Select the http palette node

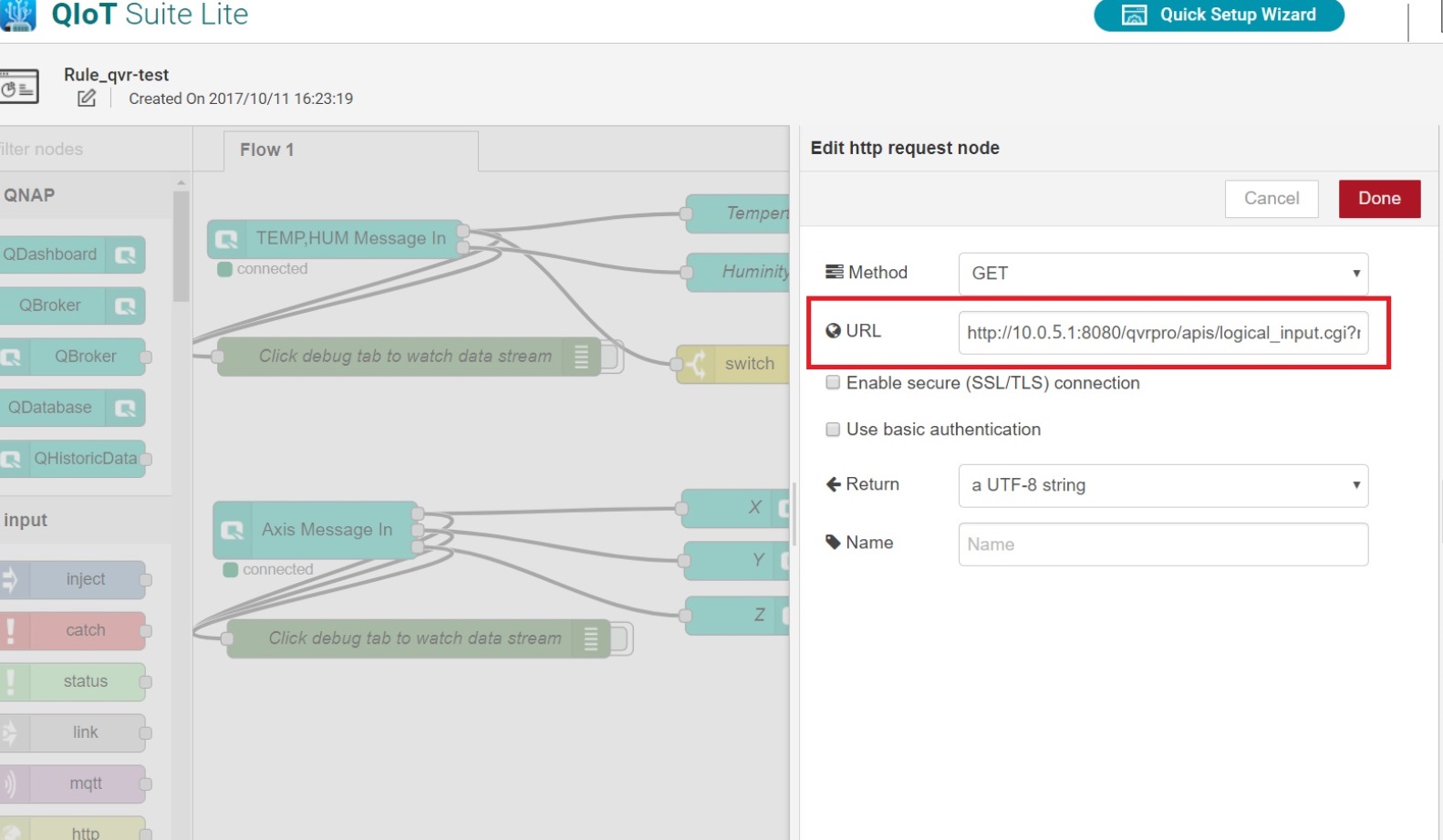point(72,828)
